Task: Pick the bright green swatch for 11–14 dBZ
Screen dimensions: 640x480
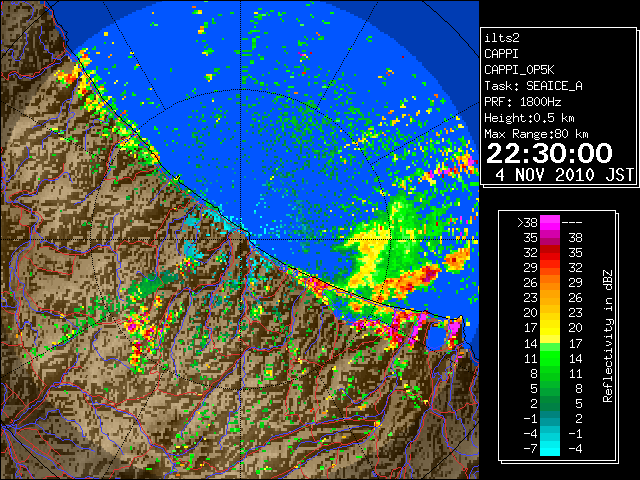Action: [550, 358]
